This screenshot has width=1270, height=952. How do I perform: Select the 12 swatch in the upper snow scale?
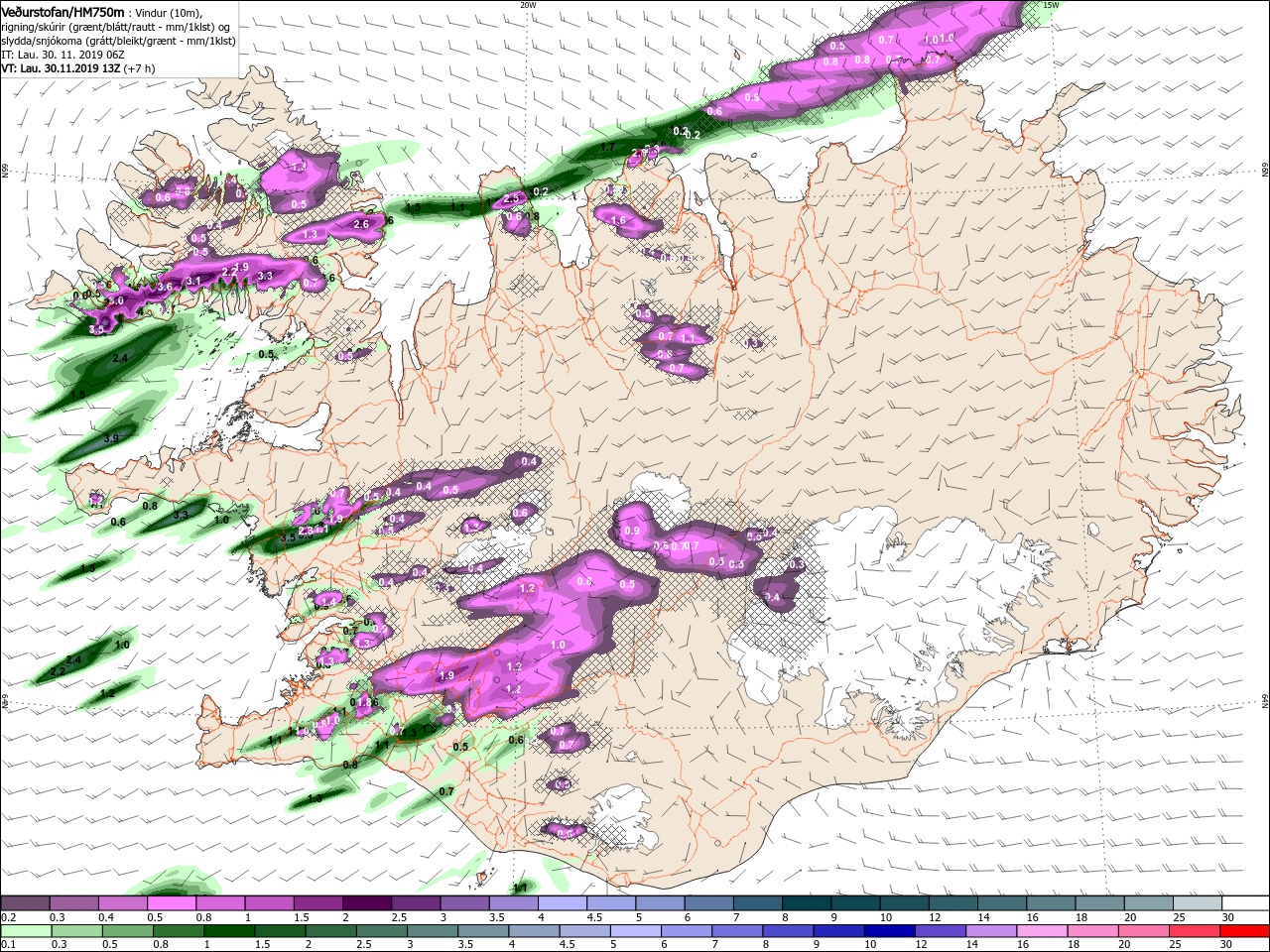(x=952, y=903)
